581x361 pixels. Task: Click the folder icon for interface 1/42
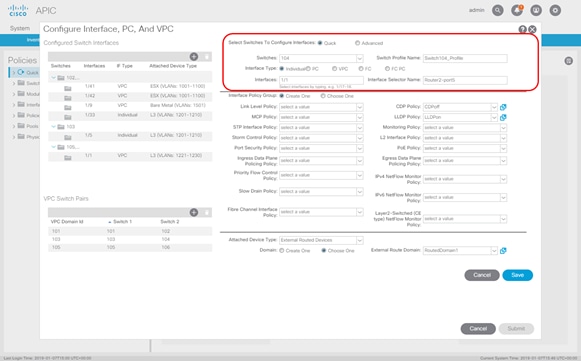(x=68, y=98)
